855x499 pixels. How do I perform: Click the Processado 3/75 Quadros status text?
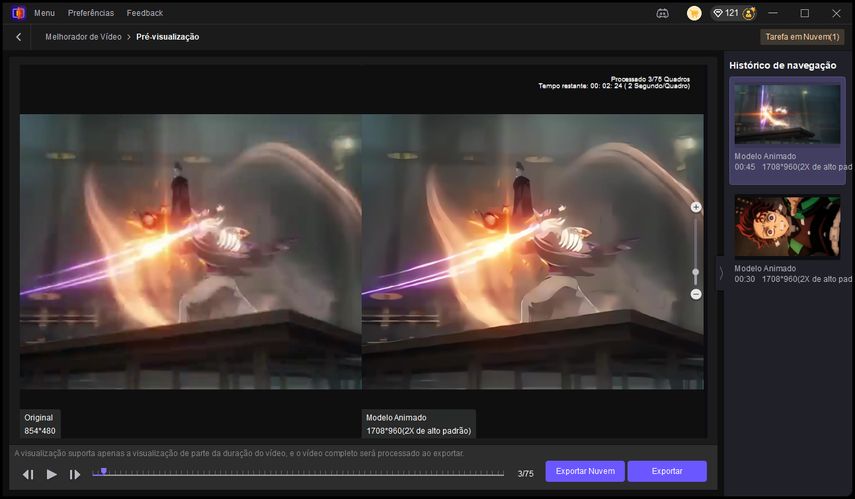[x=650, y=79]
